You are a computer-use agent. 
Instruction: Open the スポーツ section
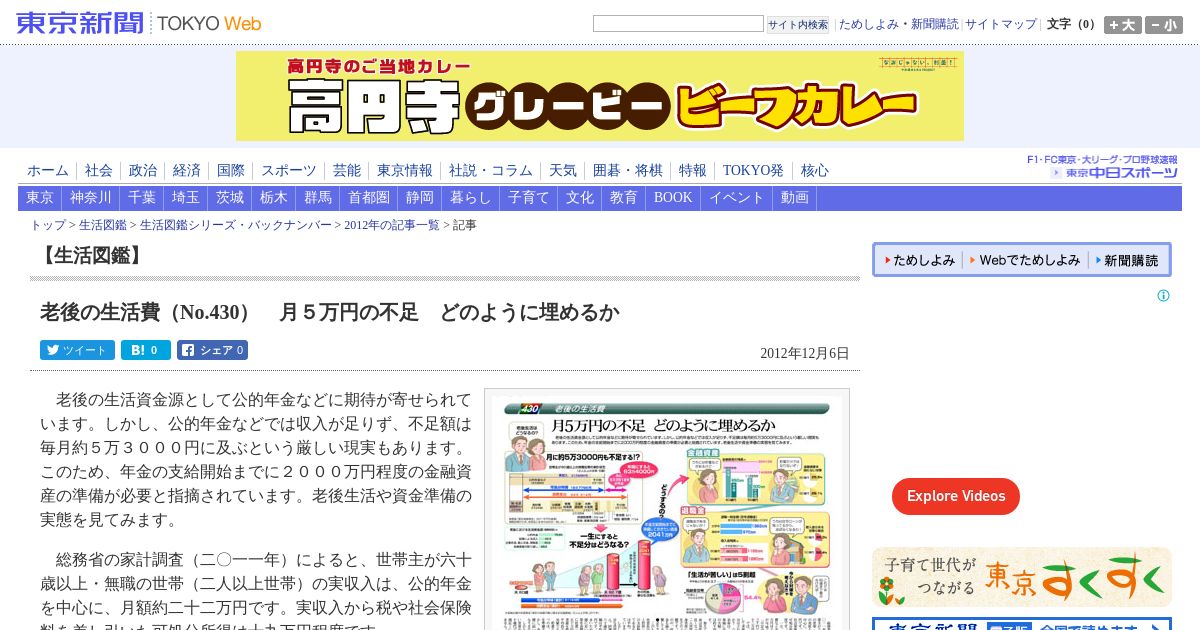tap(289, 171)
